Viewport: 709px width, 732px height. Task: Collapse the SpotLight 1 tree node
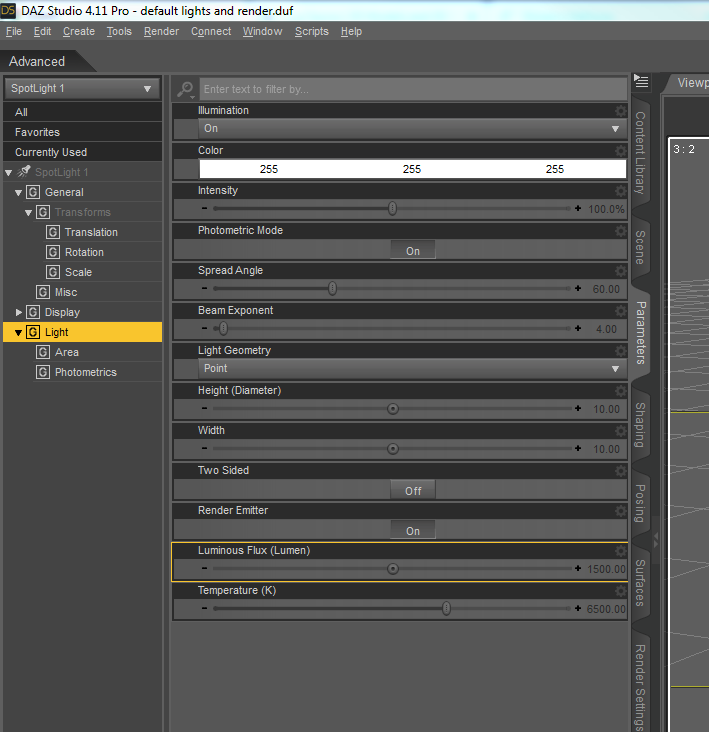point(8,173)
